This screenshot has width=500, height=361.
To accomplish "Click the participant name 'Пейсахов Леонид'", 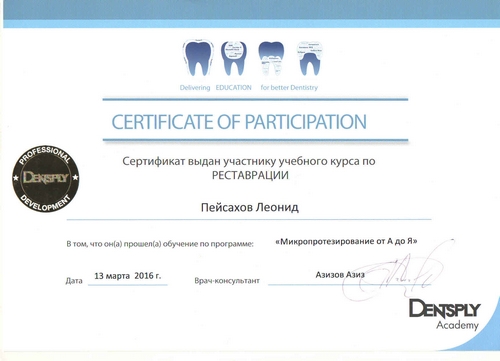I will (250, 208).
